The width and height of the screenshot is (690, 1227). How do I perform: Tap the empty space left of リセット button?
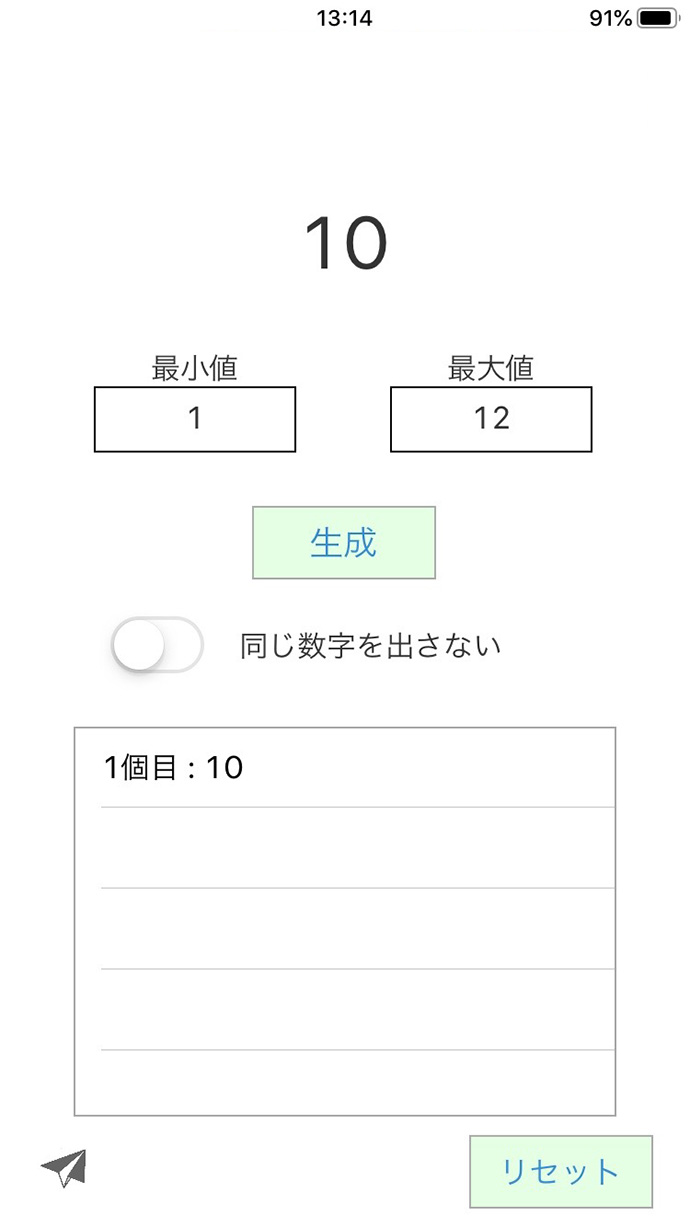(280, 1170)
